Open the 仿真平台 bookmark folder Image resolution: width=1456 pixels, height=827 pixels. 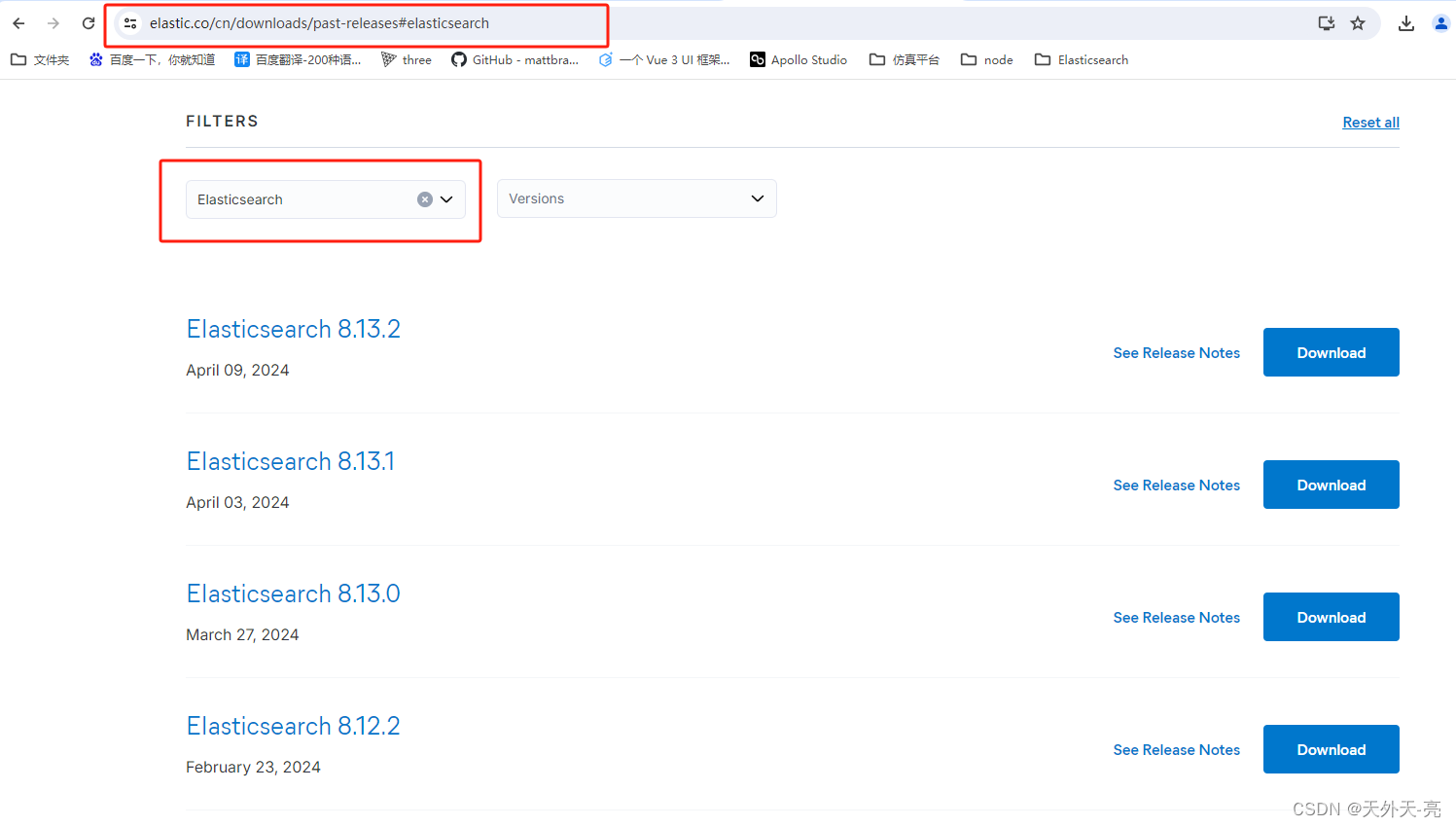coord(905,60)
